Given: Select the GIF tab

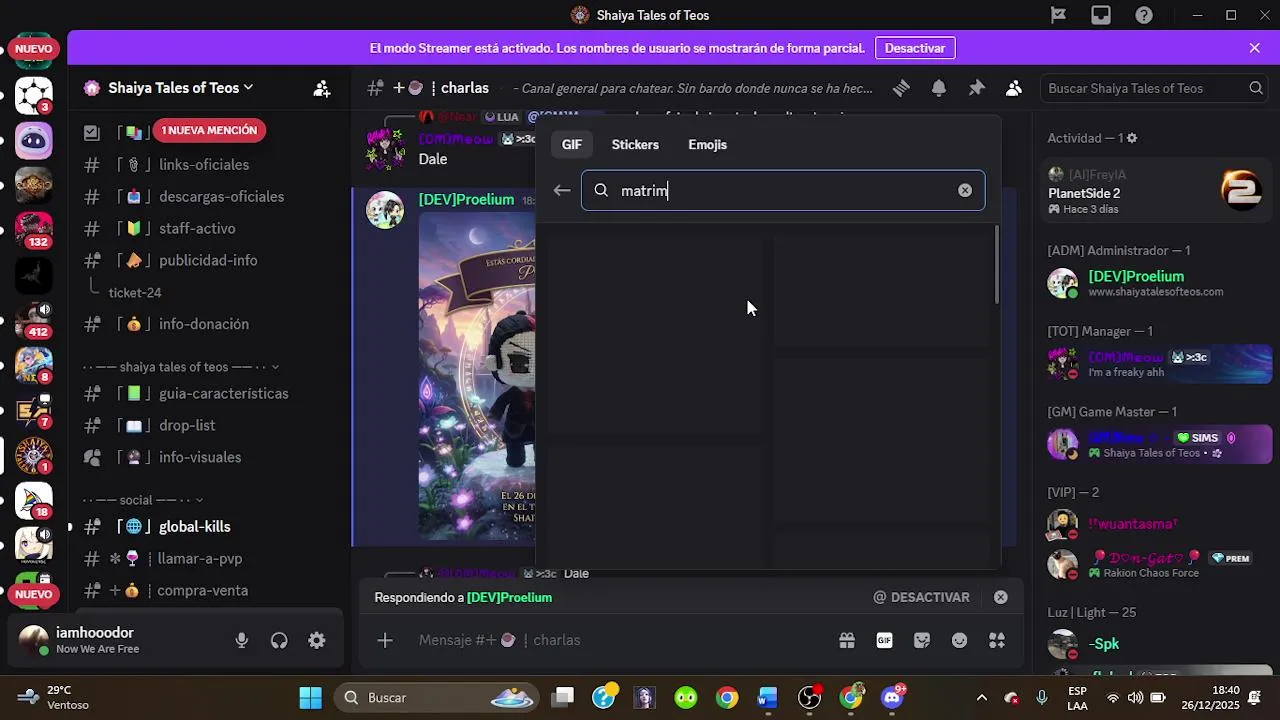Looking at the screenshot, I should click(x=571, y=145).
